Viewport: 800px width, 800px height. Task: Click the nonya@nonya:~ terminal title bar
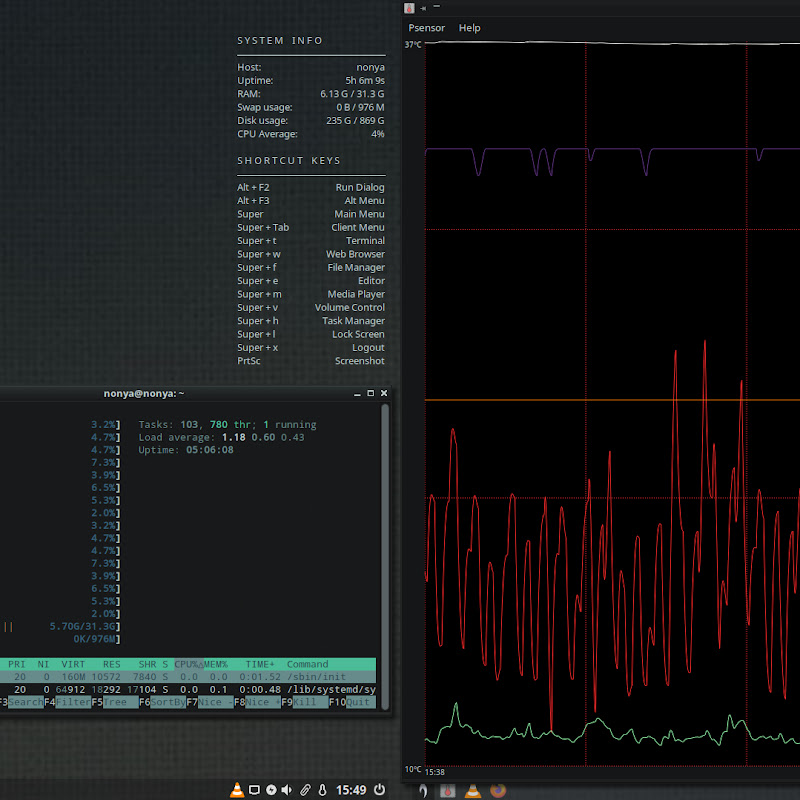[144, 393]
